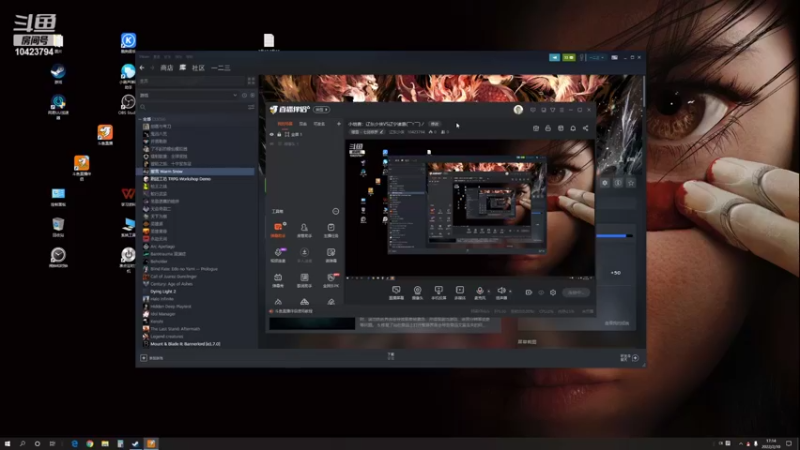Select the first orange scene tab in Douyu

point(285,124)
